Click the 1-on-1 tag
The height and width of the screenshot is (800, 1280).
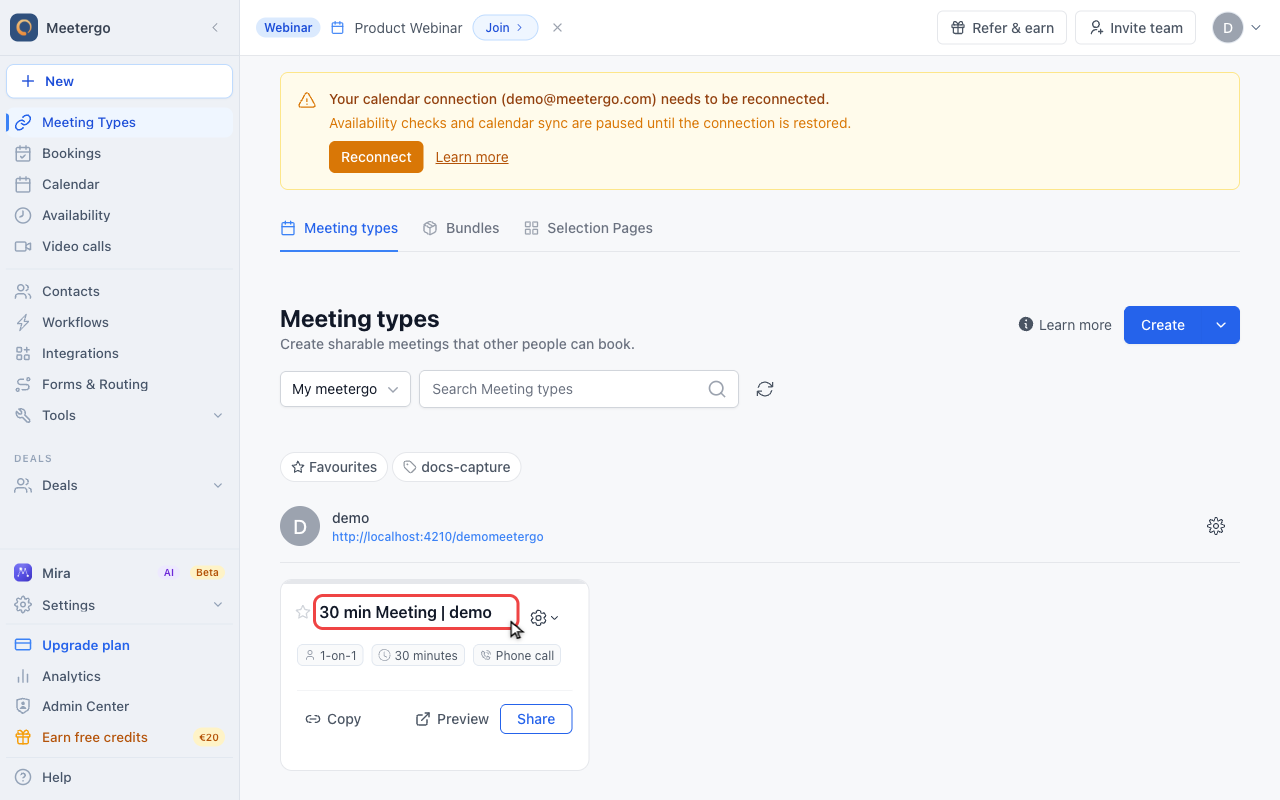pos(331,656)
